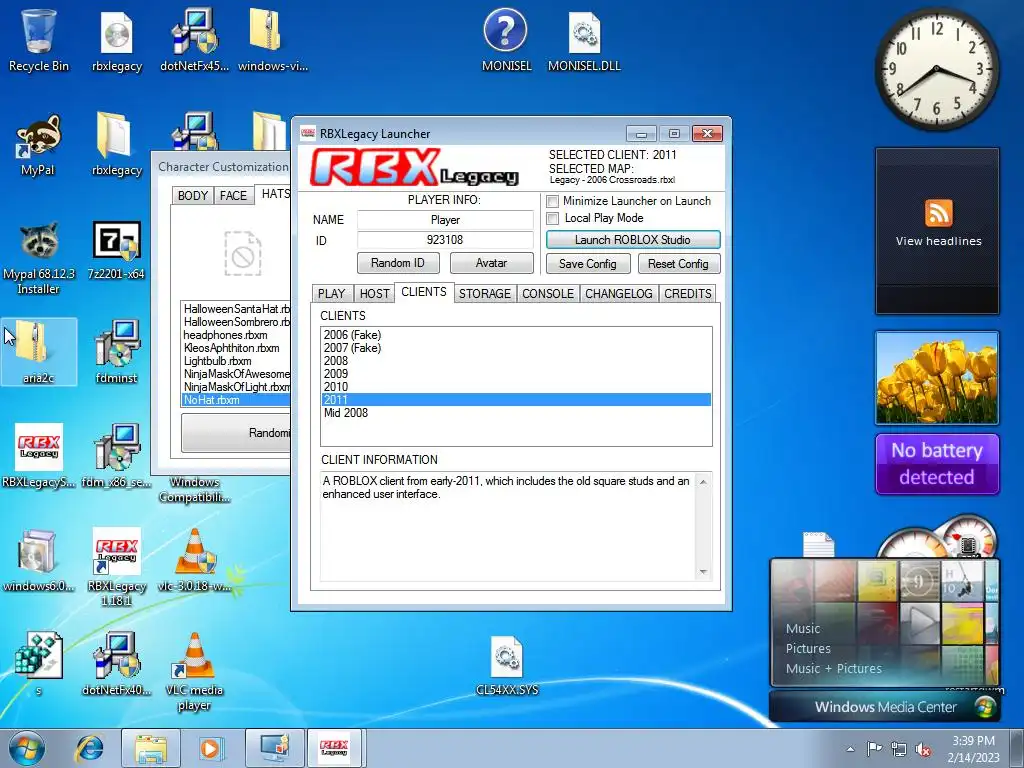1024x768 pixels.
Task: Open the MONISEL help file icon
Action: pyautogui.click(x=506, y=41)
